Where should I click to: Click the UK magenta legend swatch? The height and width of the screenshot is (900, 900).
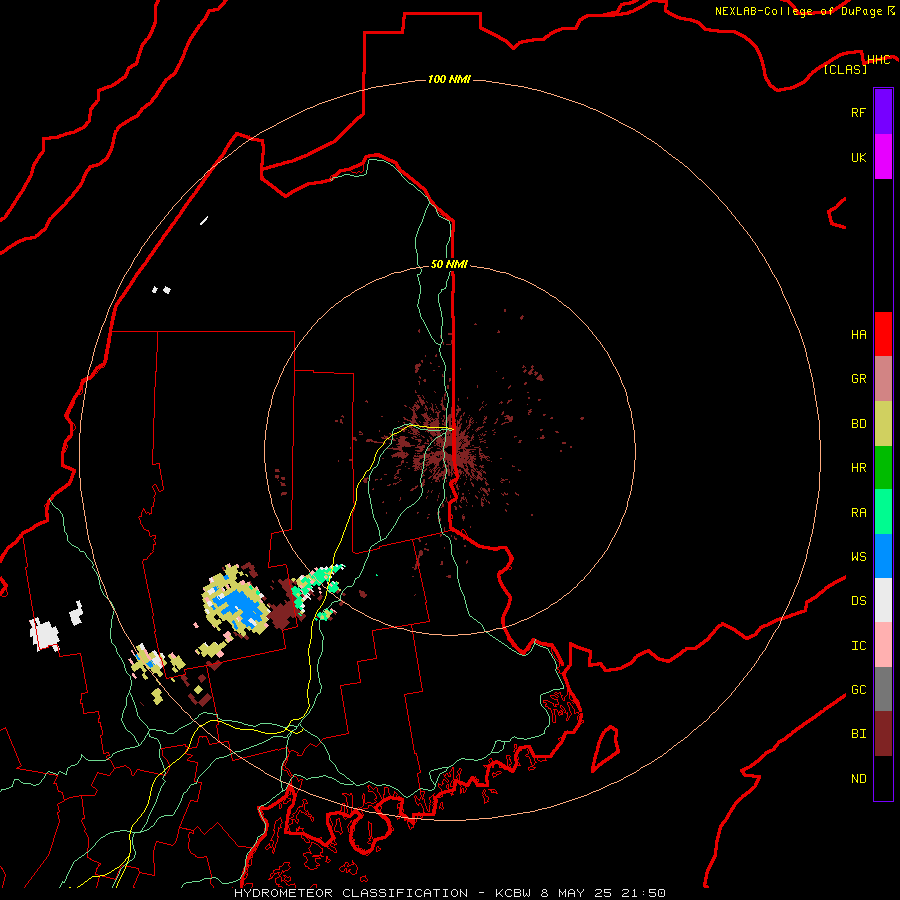pyautogui.click(x=883, y=157)
